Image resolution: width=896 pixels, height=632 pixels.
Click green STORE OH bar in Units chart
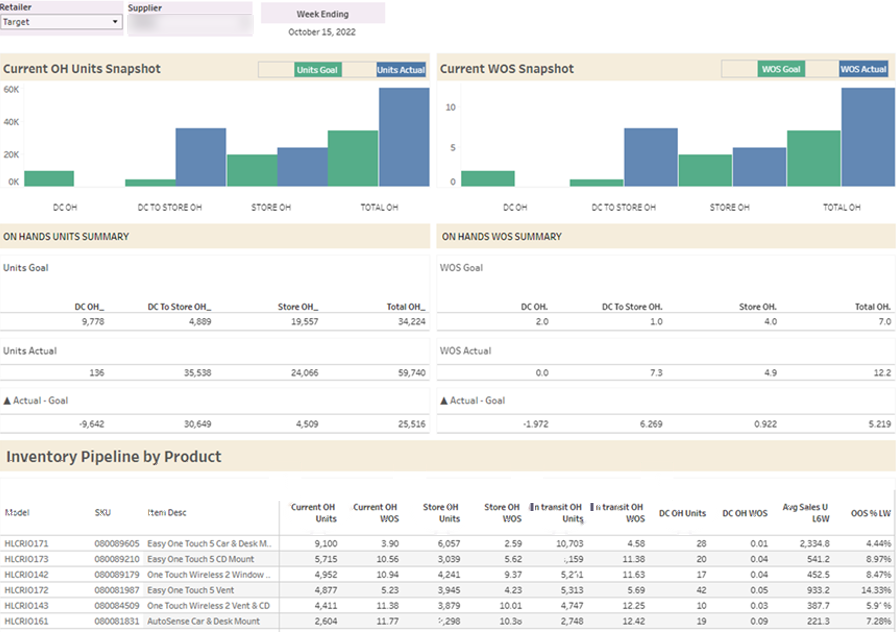252,170
